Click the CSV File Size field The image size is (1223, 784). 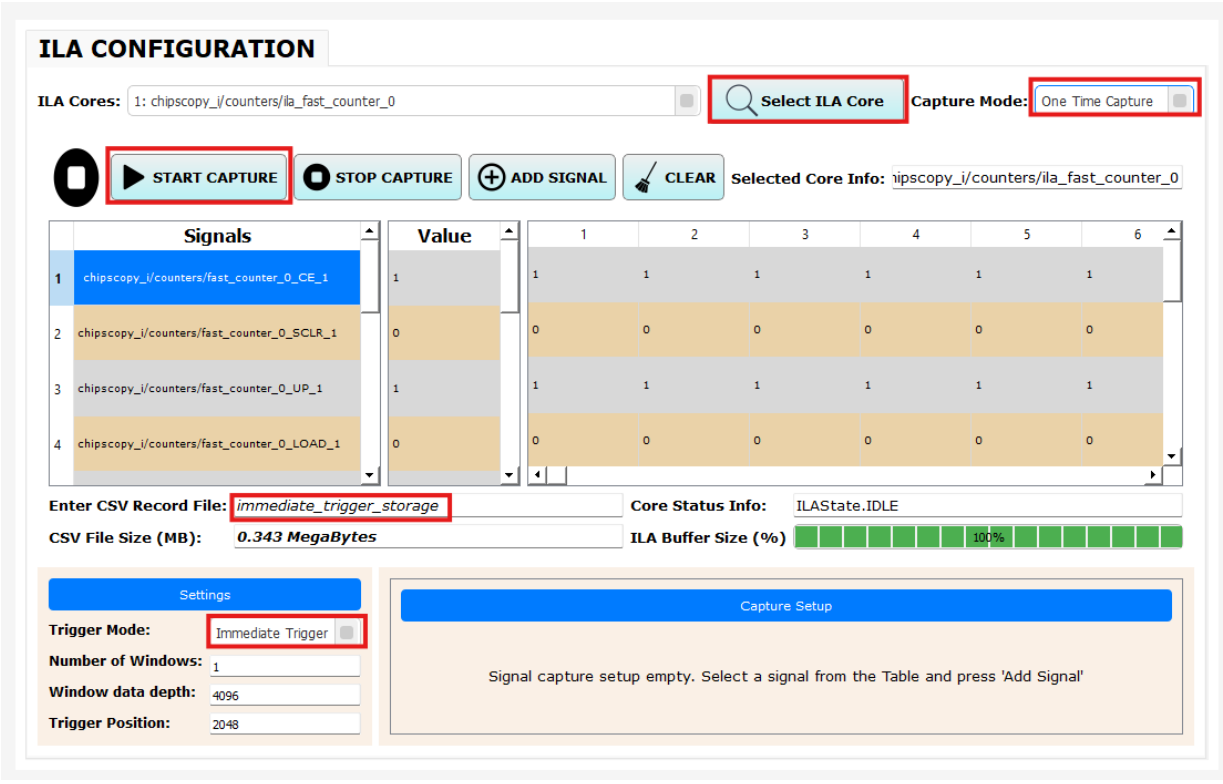[x=427, y=537]
